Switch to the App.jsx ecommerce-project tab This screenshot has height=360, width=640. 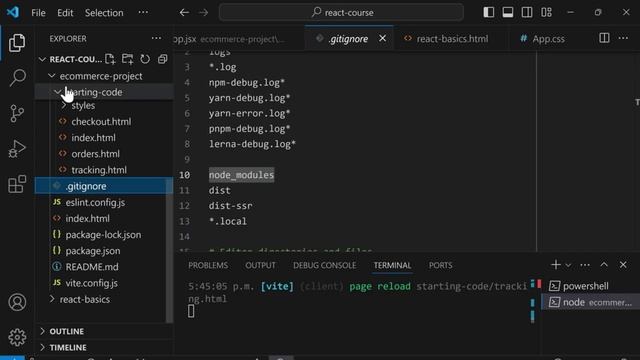pos(239,39)
